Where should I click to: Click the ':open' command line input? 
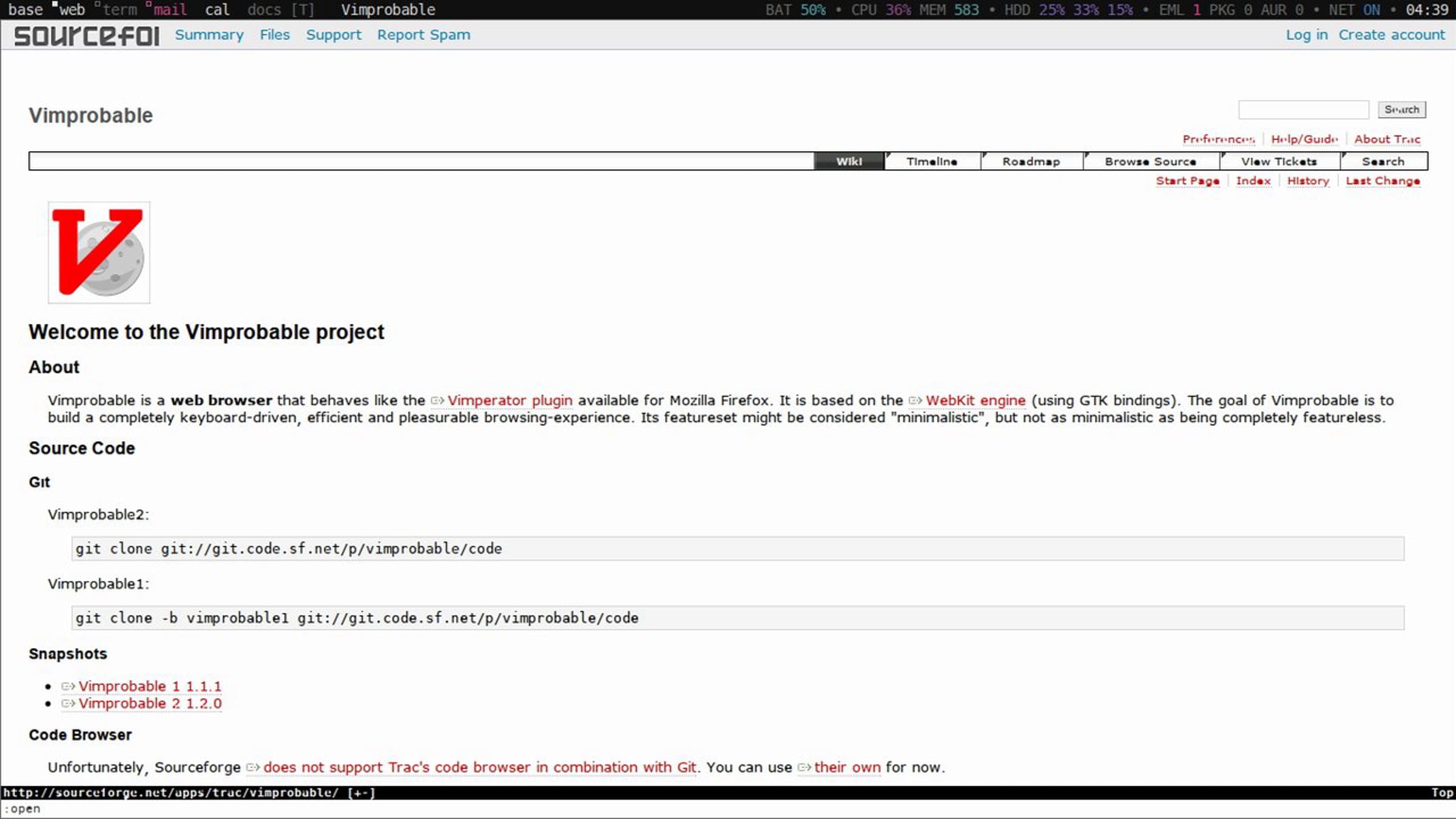728,809
